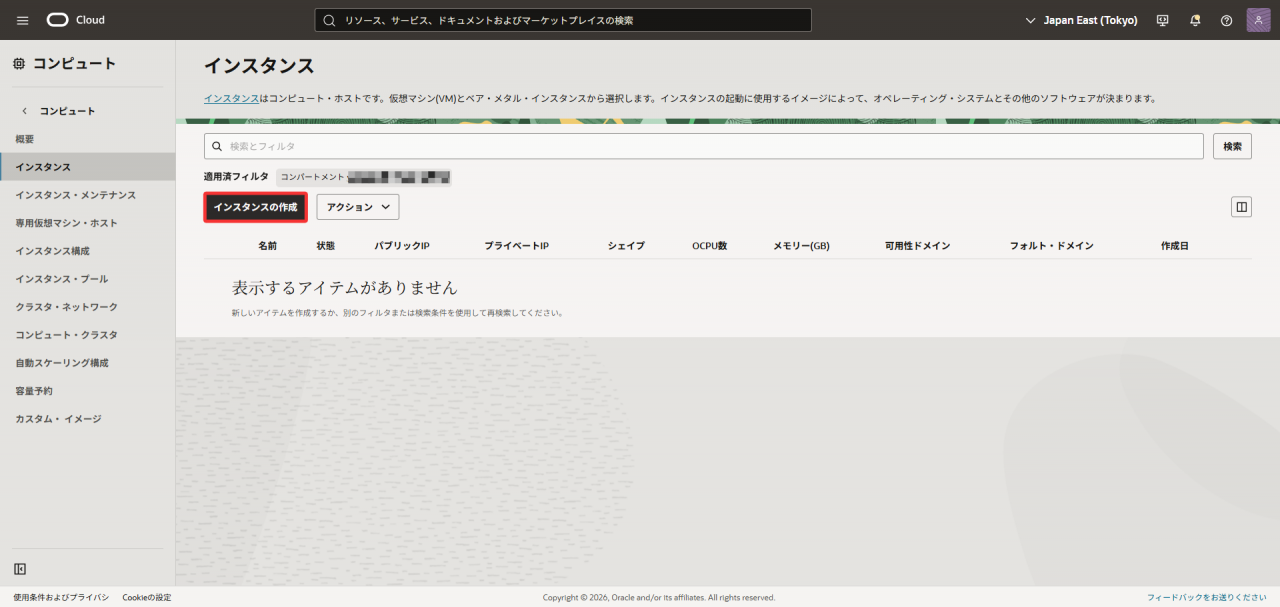Open 使用条件およびプライバシ footer link
Image resolution: width=1280 pixels, height=607 pixels.
coord(61,597)
